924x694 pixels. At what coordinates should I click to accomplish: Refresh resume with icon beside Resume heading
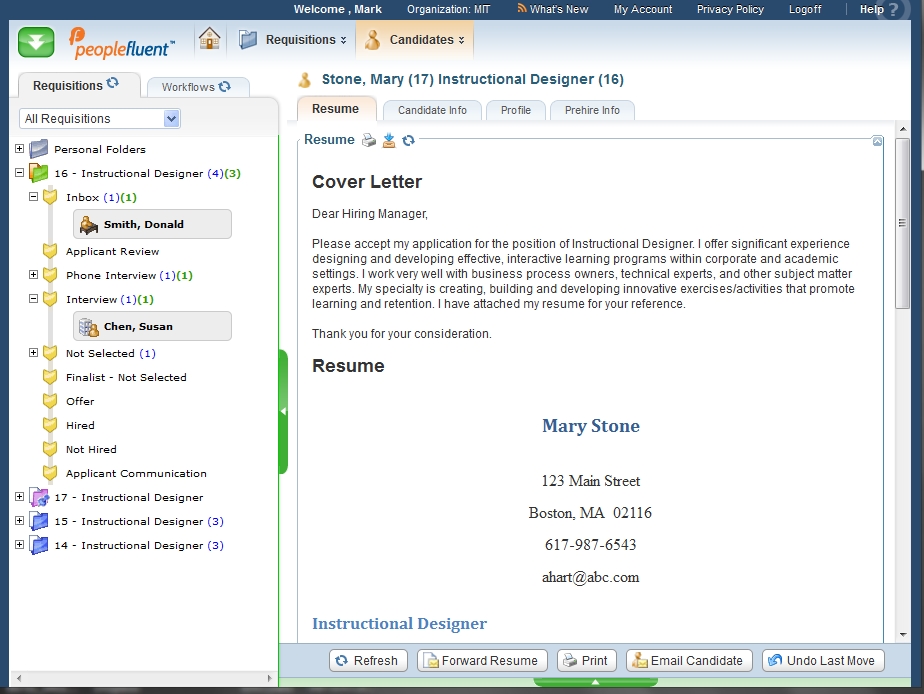pos(408,141)
